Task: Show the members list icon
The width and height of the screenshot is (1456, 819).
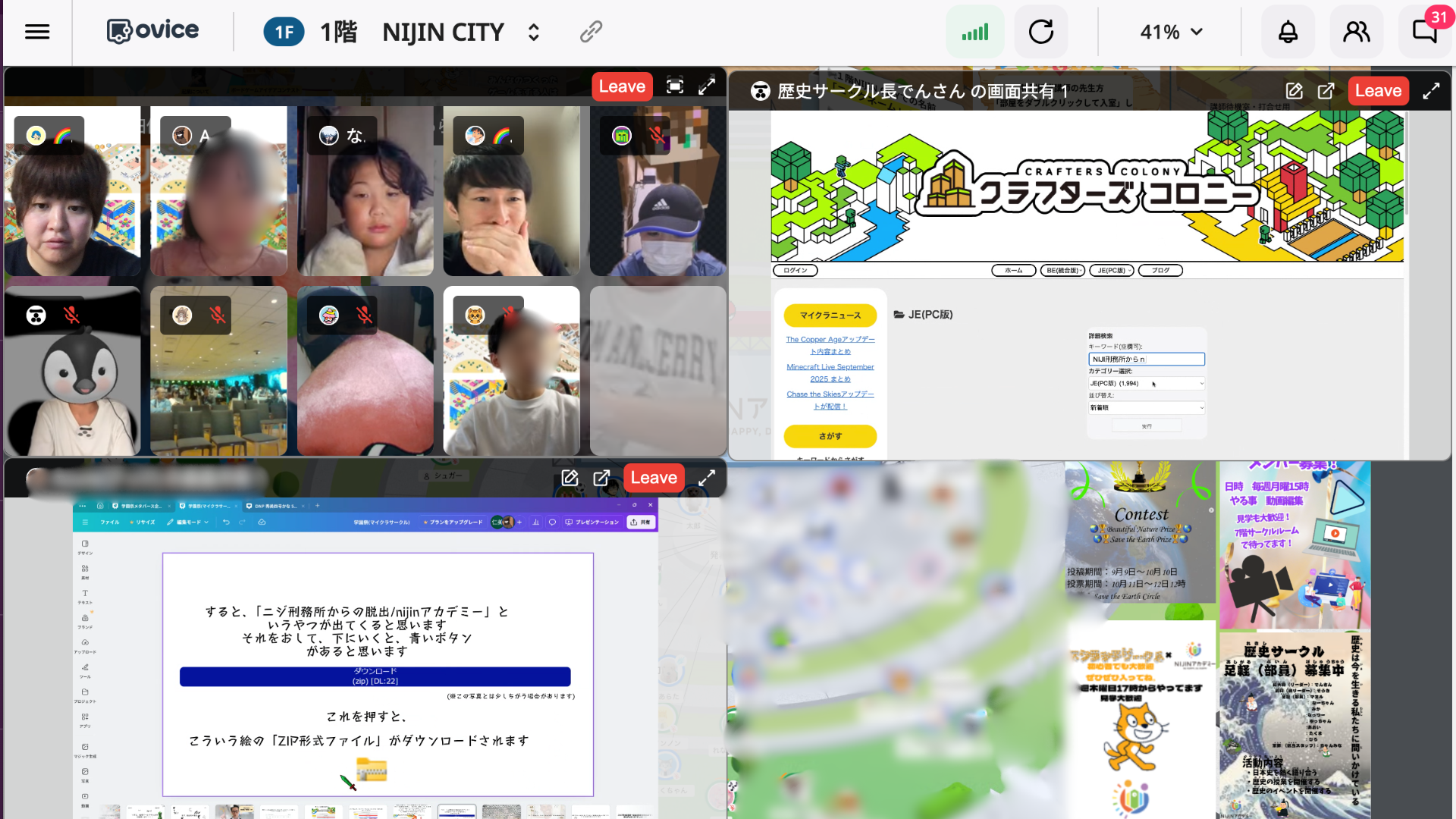Action: [1356, 32]
